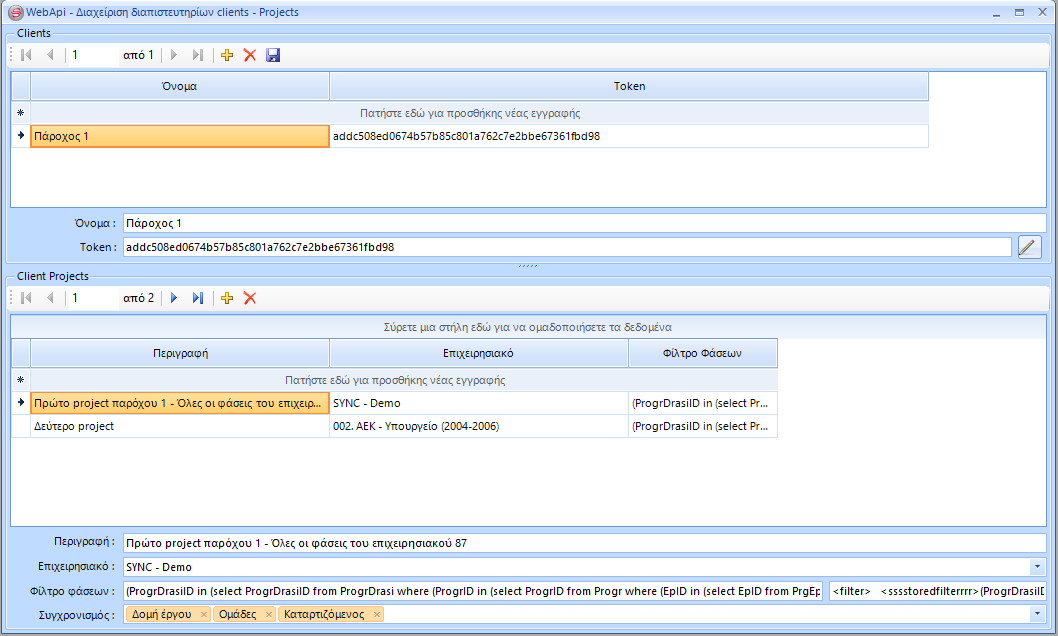Go to next client project record
Screen dimensions: 1058x636
click(174, 298)
